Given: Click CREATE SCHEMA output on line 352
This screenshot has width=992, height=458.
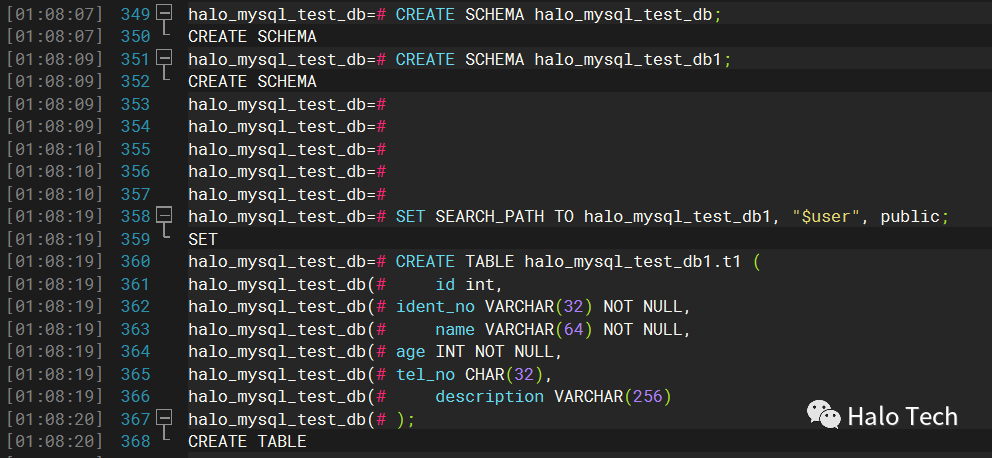Looking at the screenshot, I should (252, 82).
